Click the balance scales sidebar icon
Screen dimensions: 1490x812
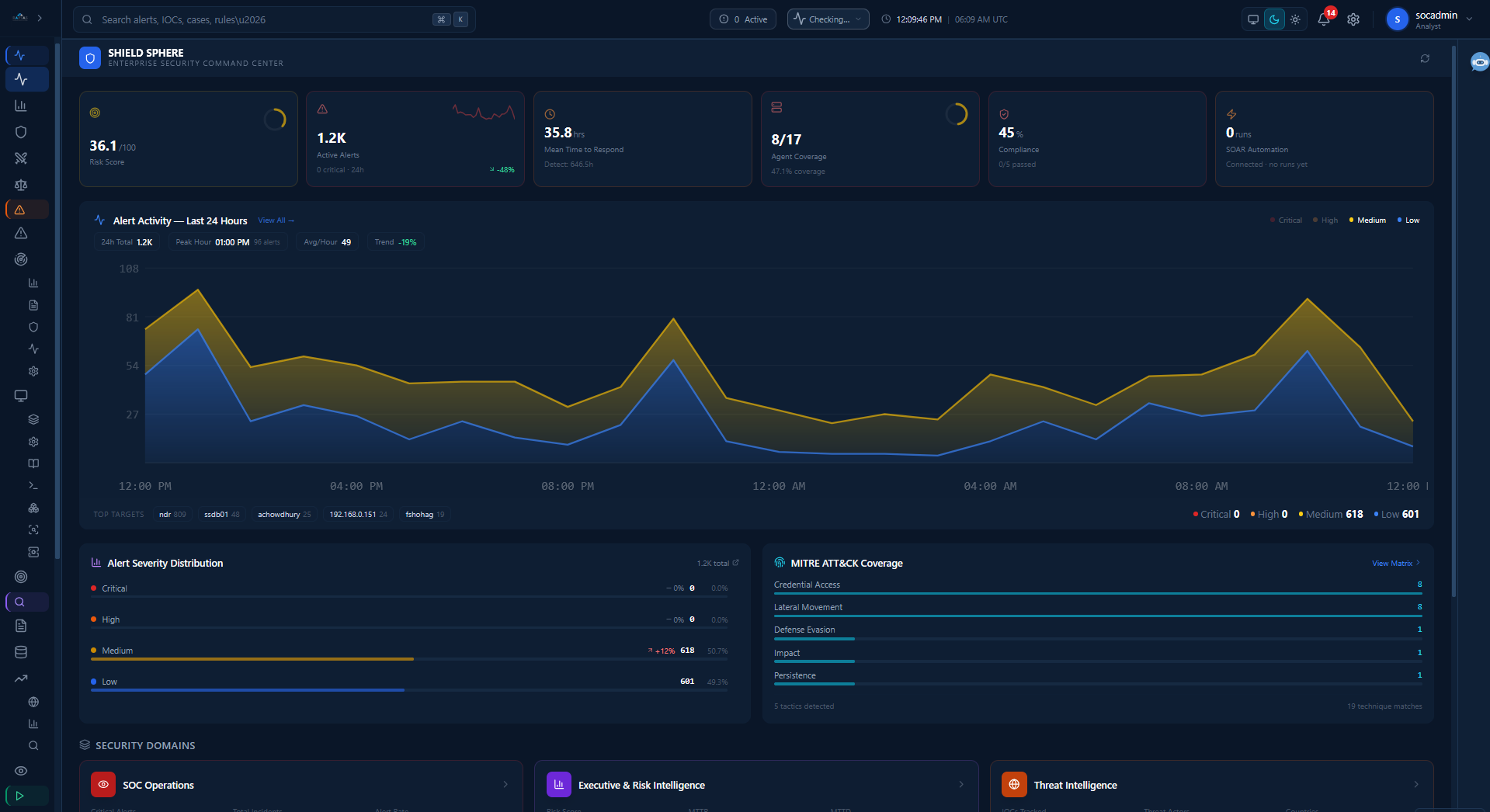(x=21, y=185)
